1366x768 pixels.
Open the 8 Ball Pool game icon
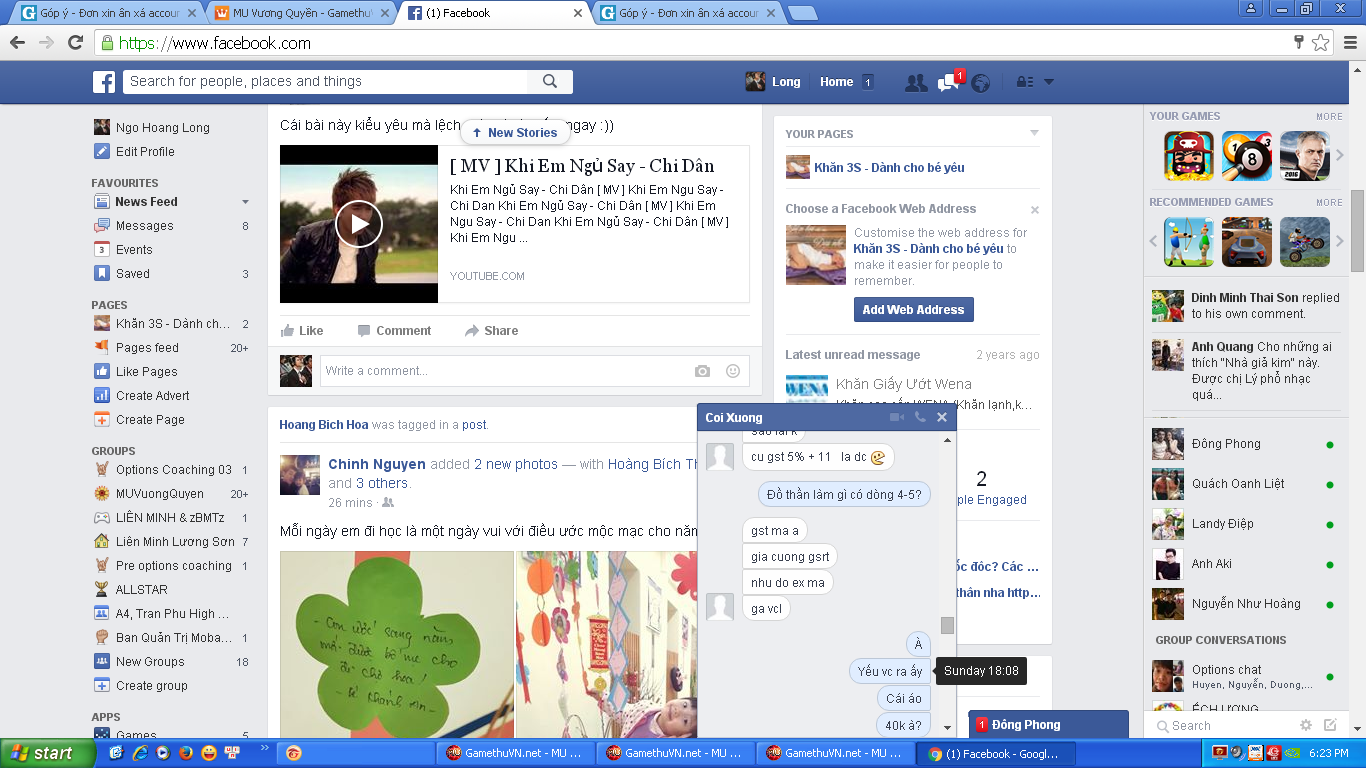pyautogui.click(x=1247, y=156)
